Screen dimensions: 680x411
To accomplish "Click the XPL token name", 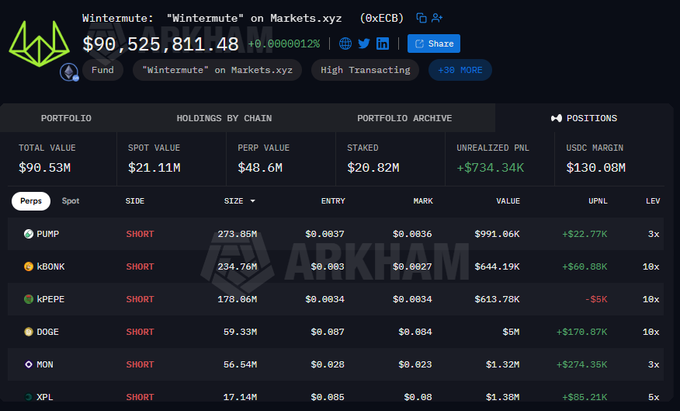I will point(45,397).
